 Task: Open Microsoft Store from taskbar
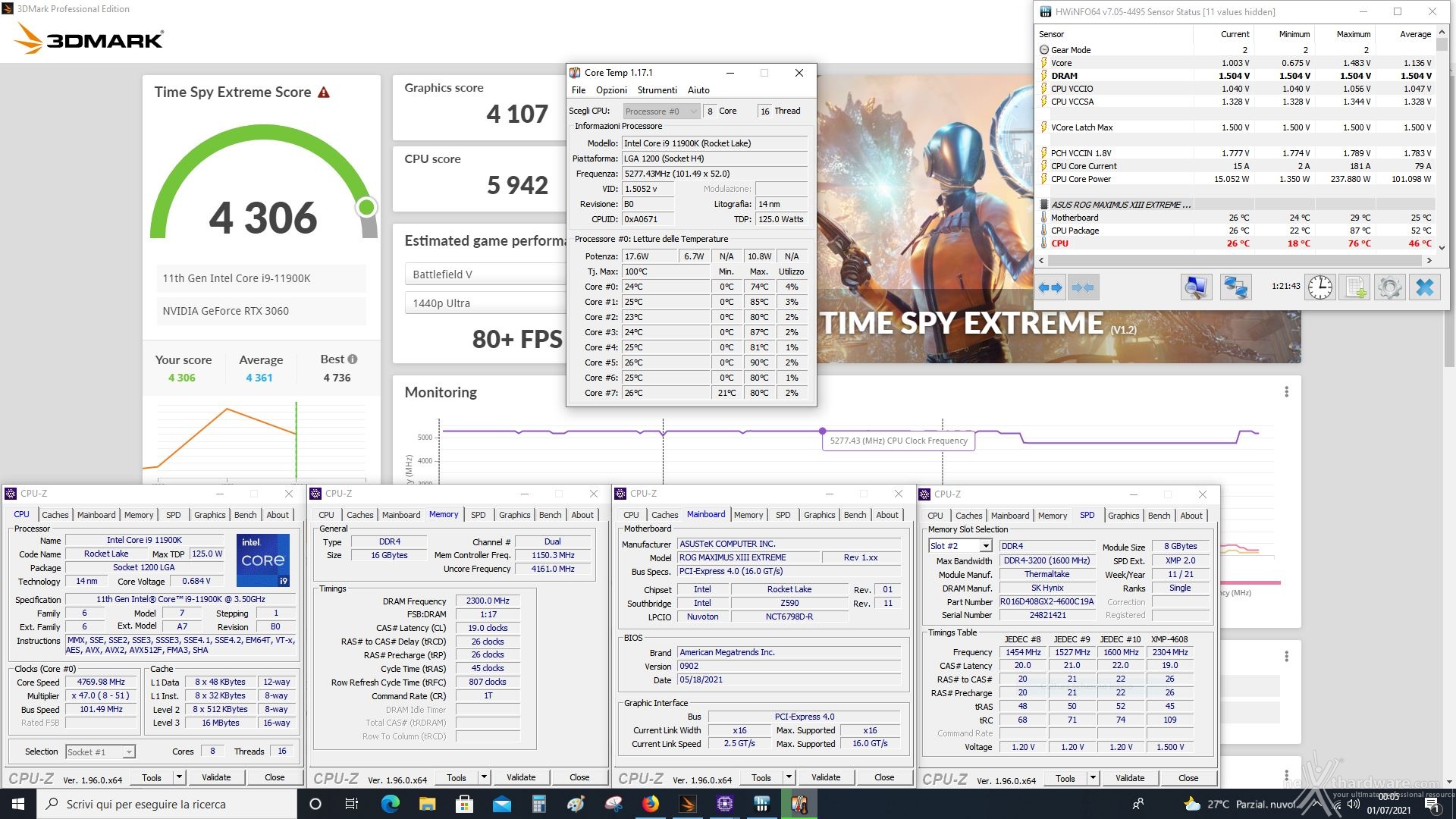pos(464,804)
